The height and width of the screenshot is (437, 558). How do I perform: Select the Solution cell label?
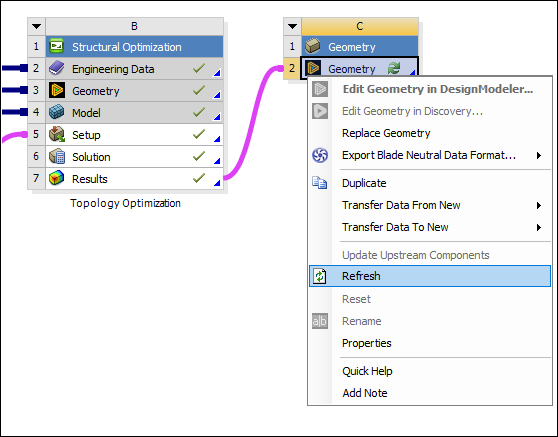tap(91, 157)
